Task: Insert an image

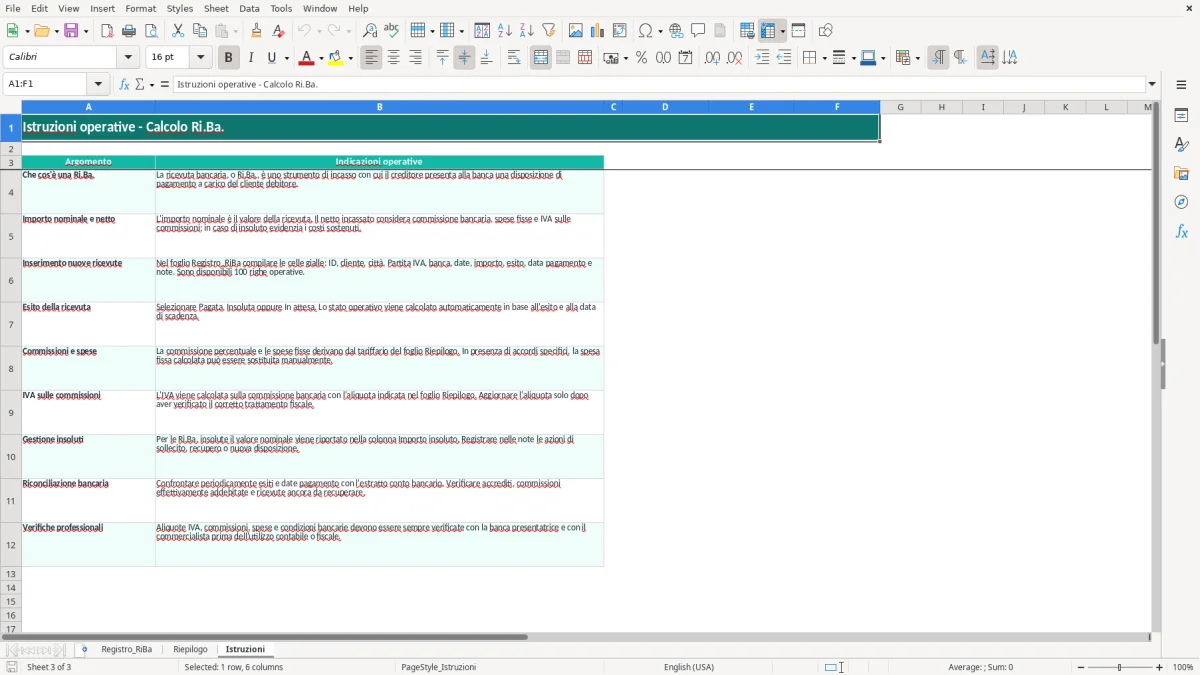Action: pyautogui.click(x=576, y=31)
